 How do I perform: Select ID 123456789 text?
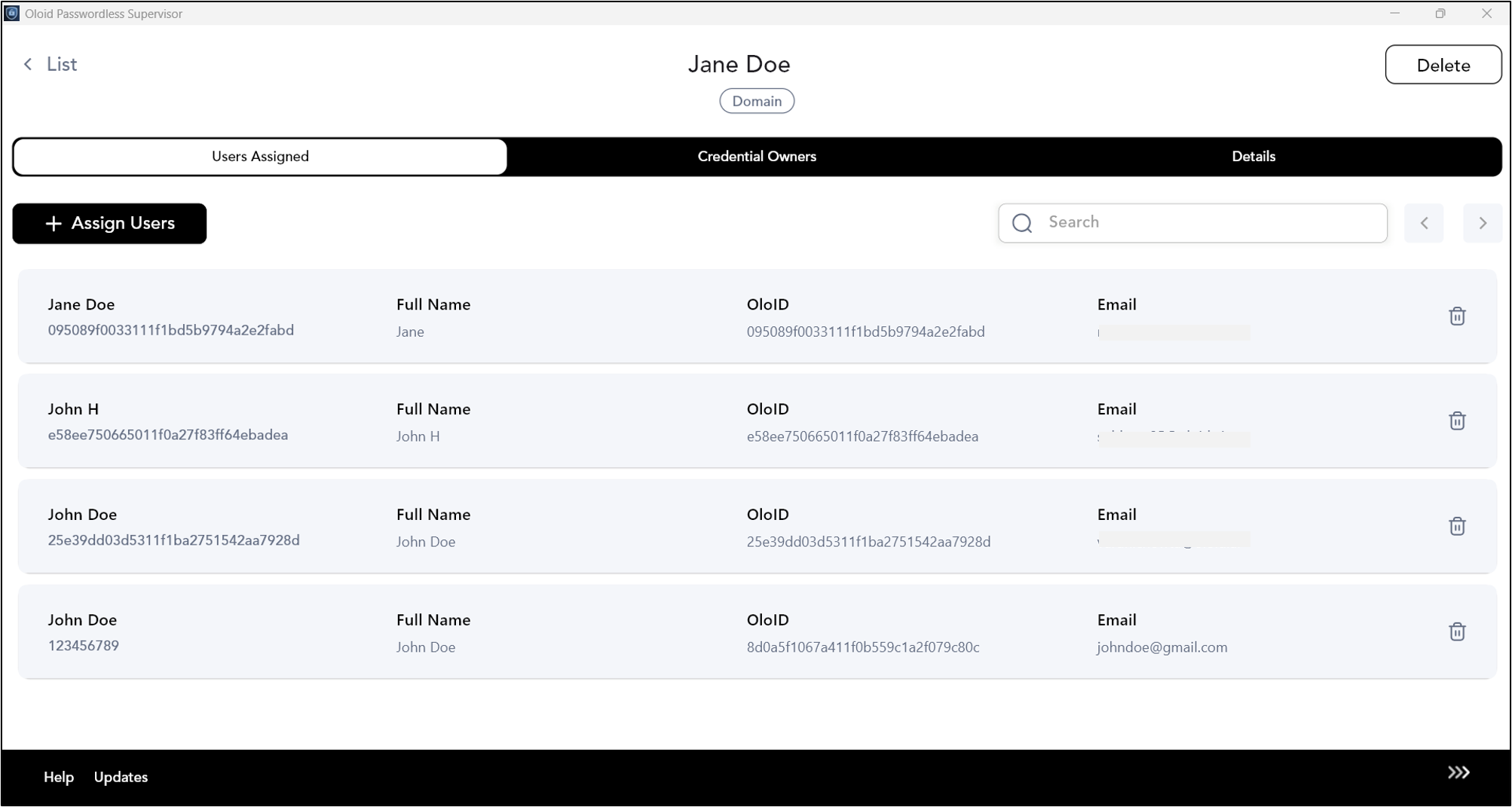click(84, 646)
